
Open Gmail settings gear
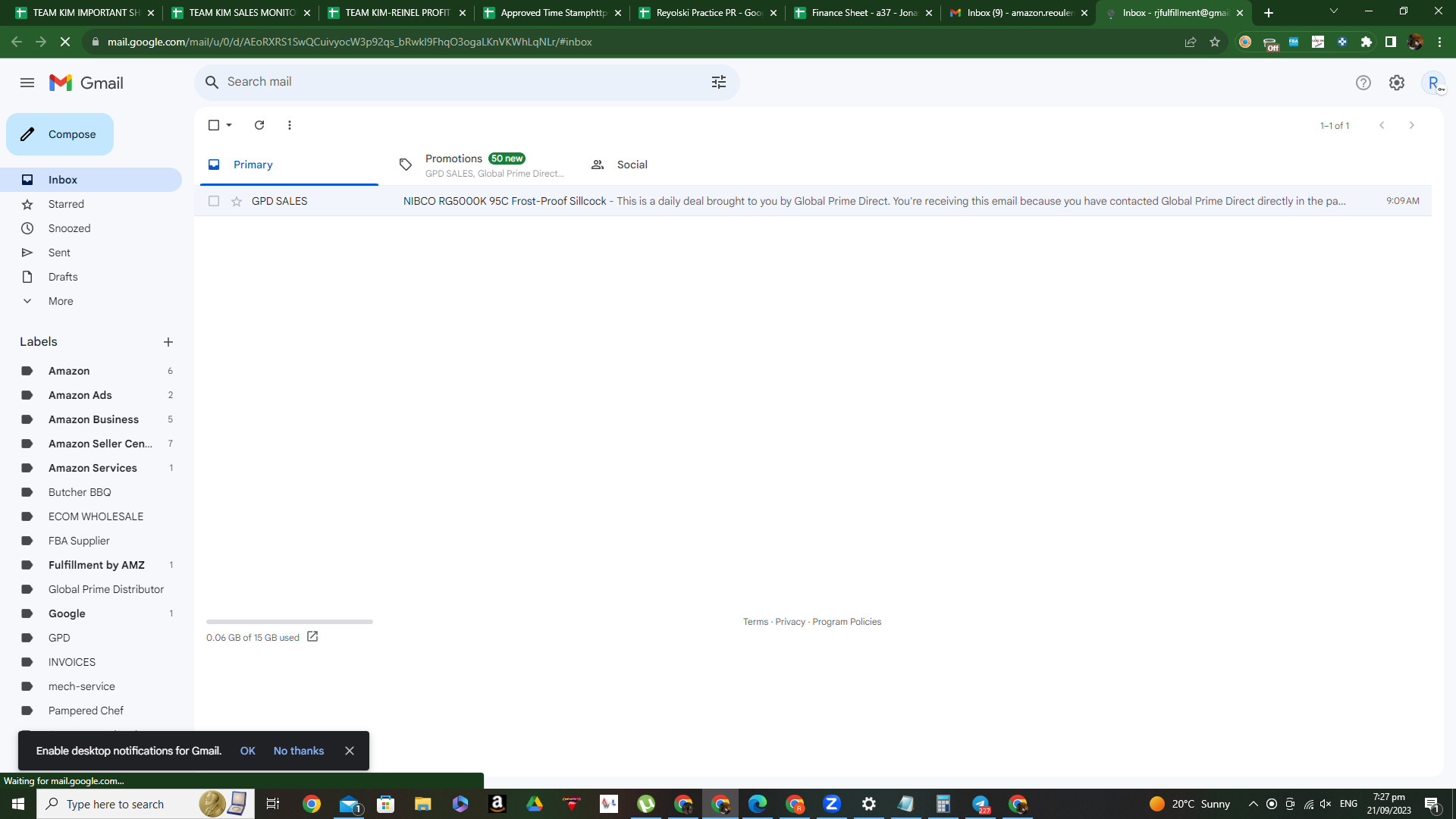[x=1397, y=83]
